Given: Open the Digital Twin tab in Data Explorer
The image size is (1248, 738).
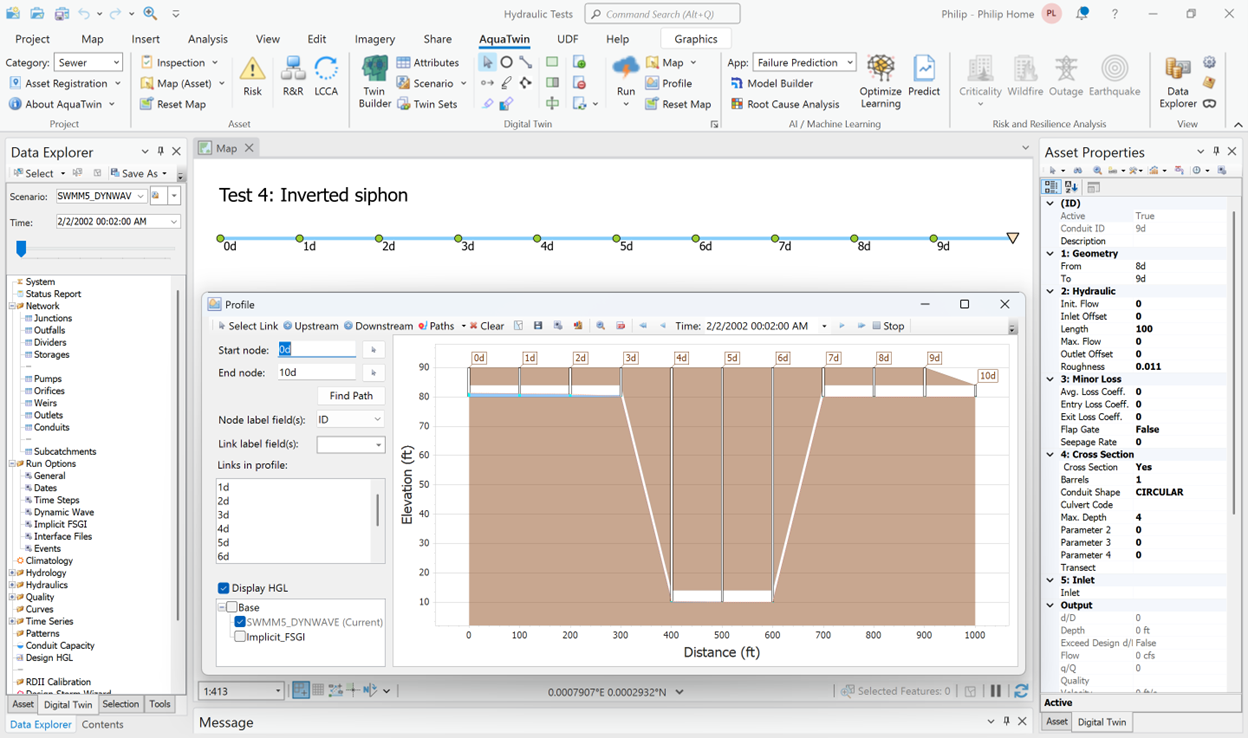Looking at the screenshot, I should pos(68,705).
